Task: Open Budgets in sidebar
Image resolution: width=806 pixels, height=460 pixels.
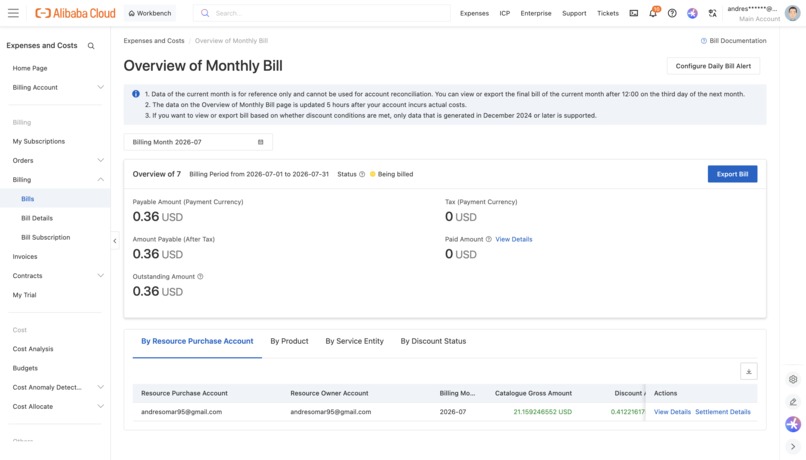Action: pos(25,368)
